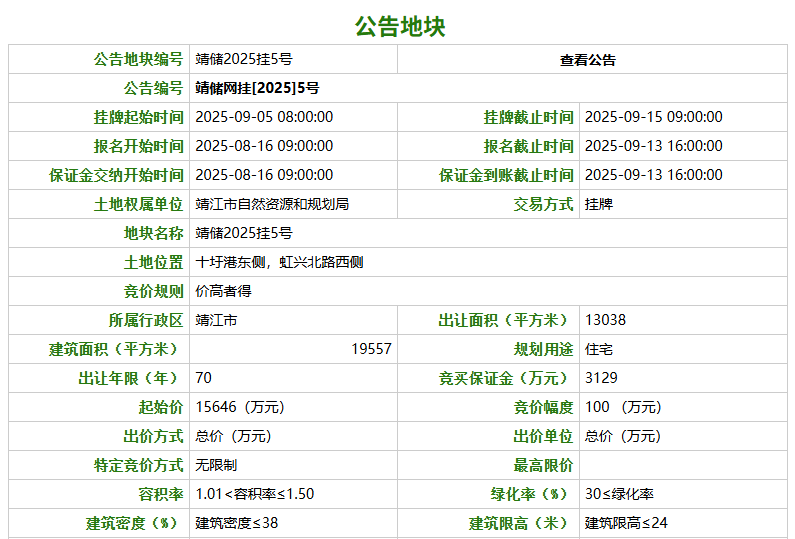795x539 pixels.
Task: Select green rate 30≤绿化率
Action: click(619, 494)
